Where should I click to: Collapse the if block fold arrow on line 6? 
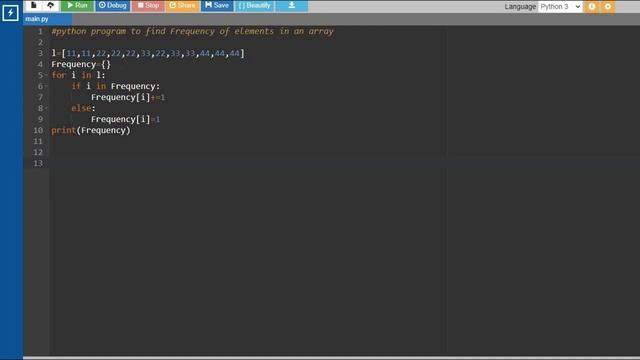point(46,86)
